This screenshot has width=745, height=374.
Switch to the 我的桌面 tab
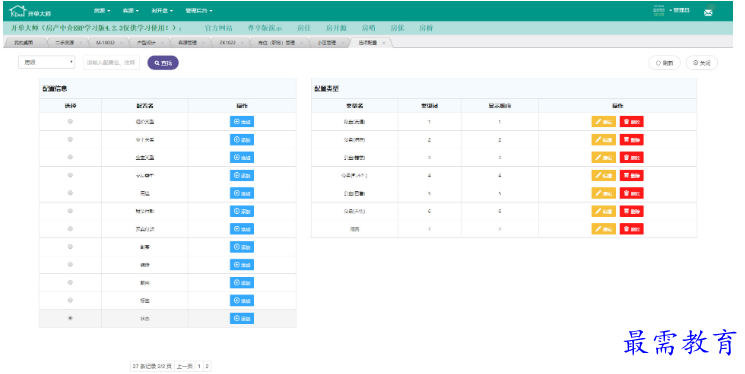24,43
